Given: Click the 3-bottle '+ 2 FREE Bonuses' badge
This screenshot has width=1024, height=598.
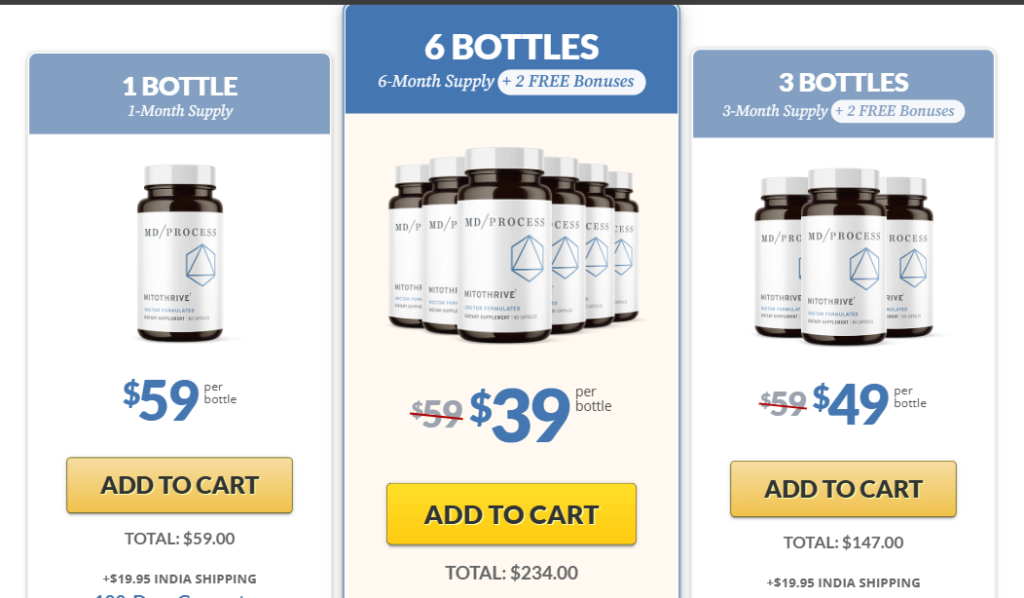Looking at the screenshot, I should pyautogui.click(x=898, y=111).
